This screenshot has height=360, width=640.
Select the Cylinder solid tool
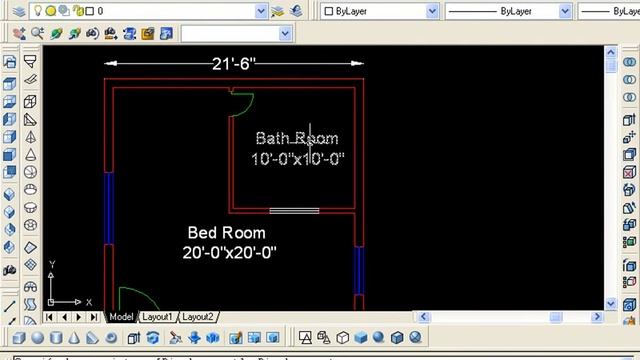(x=56, y=338)
